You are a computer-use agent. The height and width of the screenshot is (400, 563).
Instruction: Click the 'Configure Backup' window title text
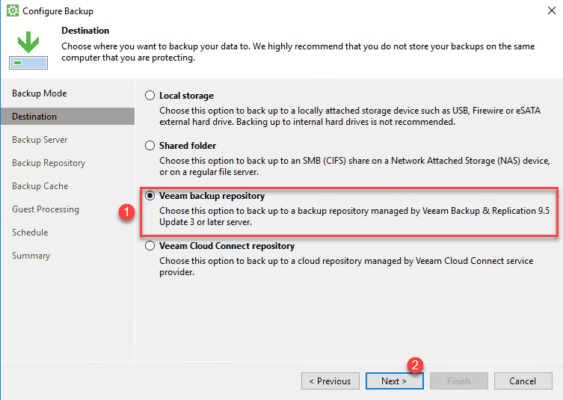coord(58,11)
